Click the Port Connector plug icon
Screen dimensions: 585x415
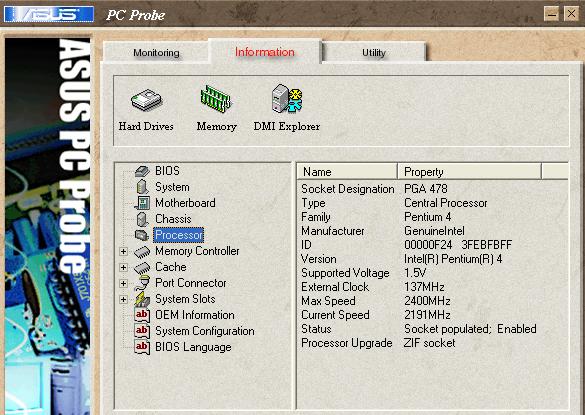point(142,283)
